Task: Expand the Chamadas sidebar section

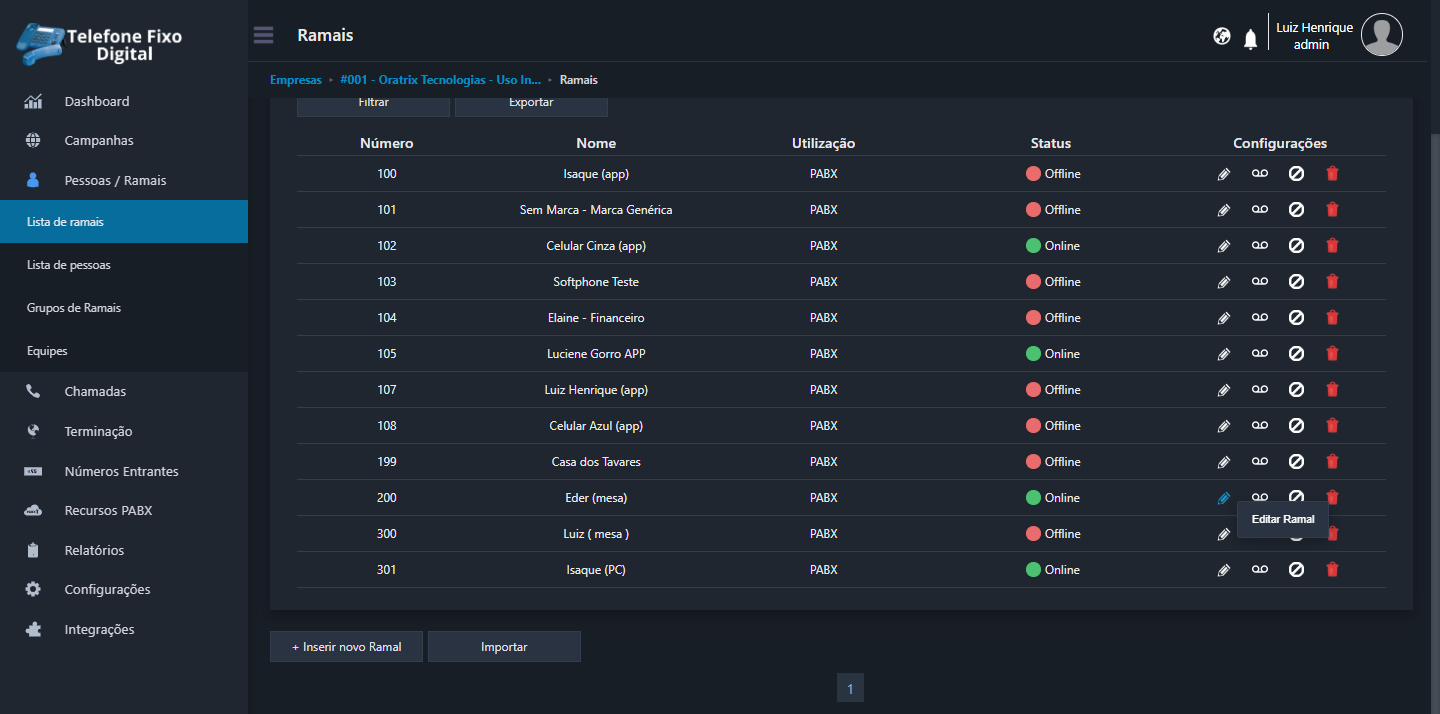Action: pyautogui.click(x=95, y=392)
